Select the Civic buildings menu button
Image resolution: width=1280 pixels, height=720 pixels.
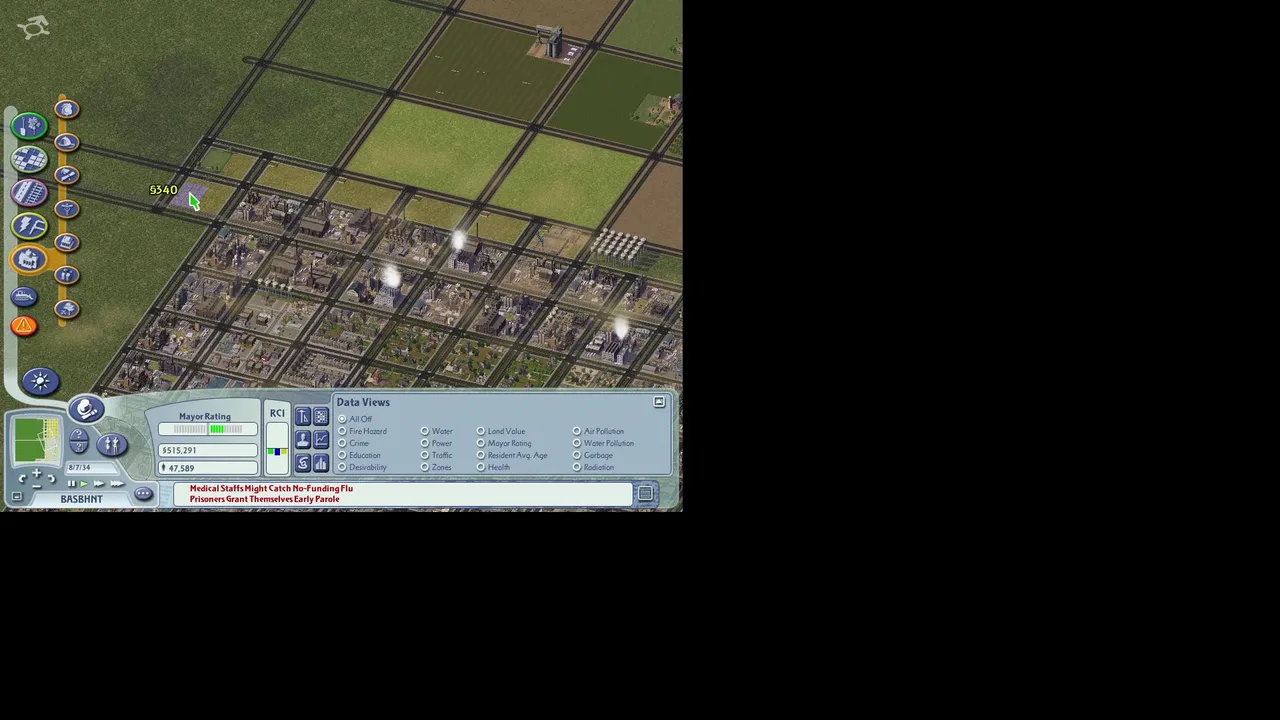coord(29,260)
